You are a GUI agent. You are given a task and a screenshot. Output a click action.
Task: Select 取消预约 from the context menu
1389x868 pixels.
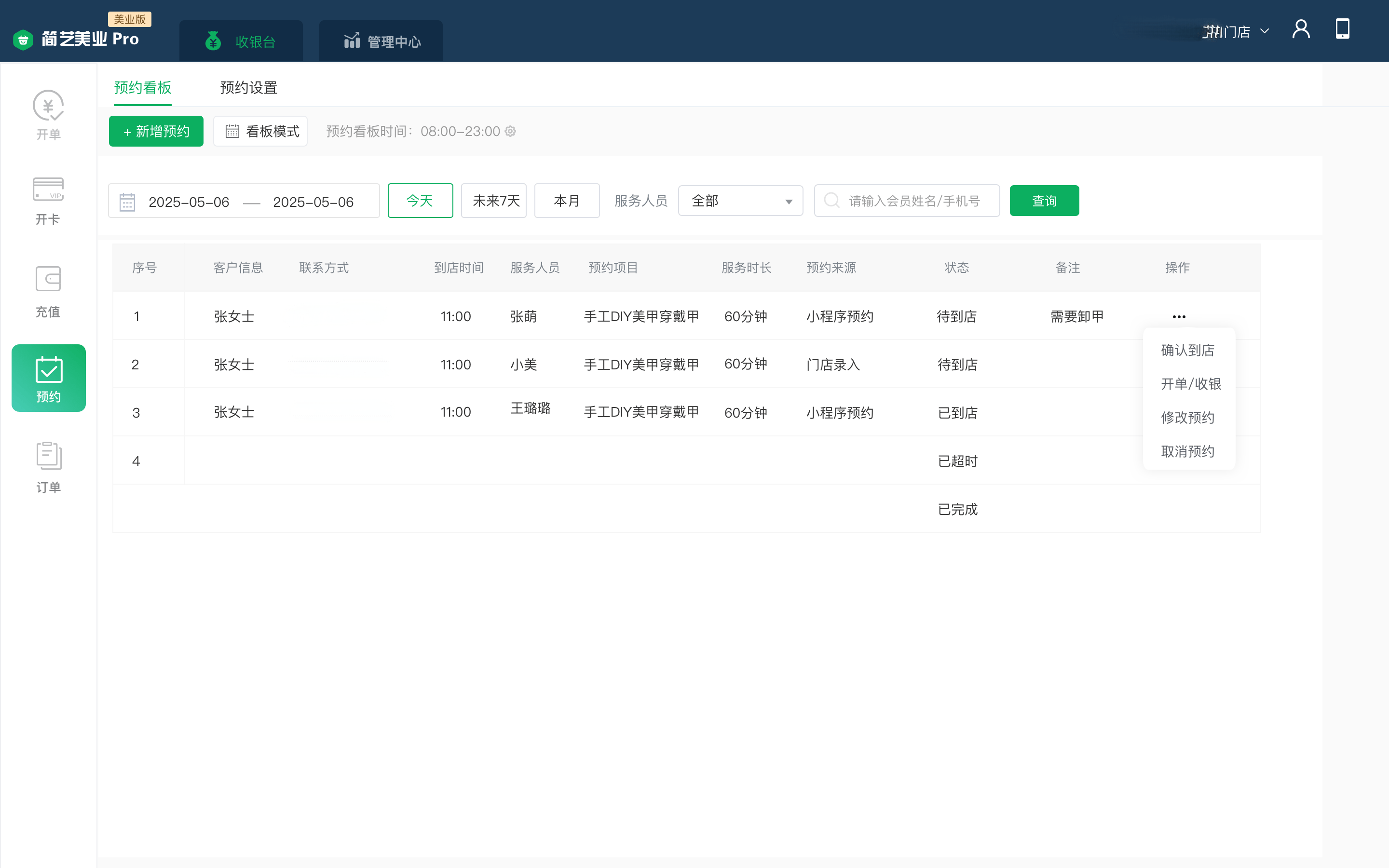click(x=1187, y=451)
